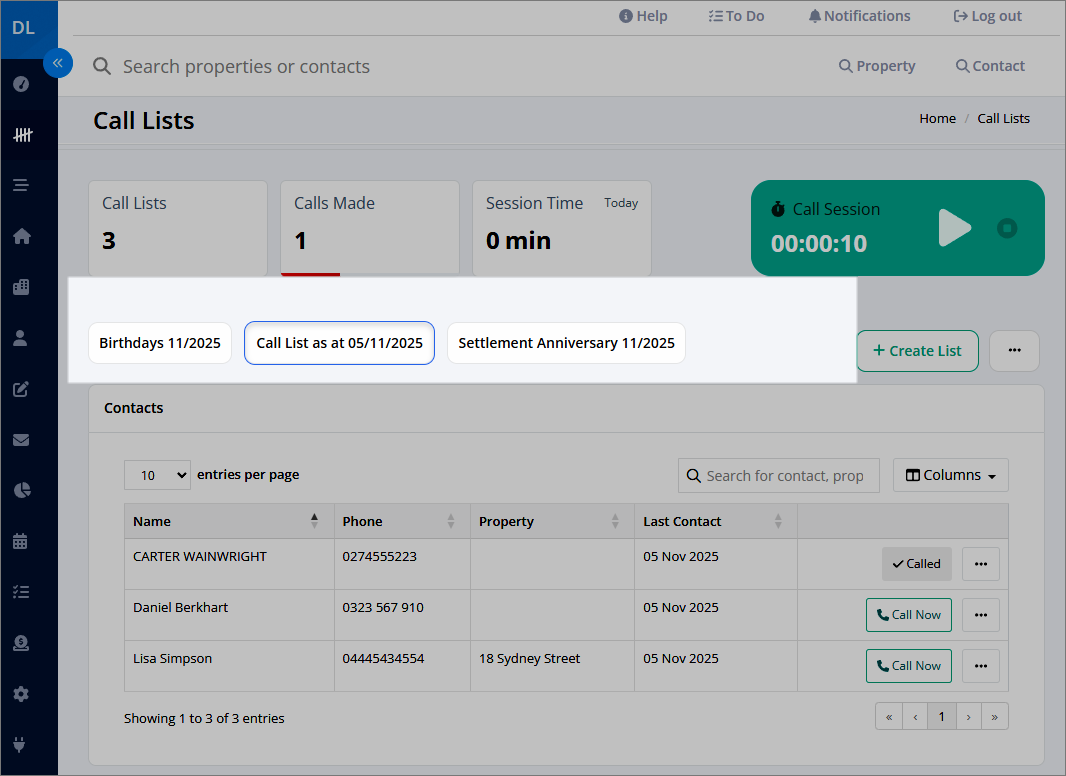
Task: Open the dashboard gauge icon in the sidebar
Action: click(21, 84)
